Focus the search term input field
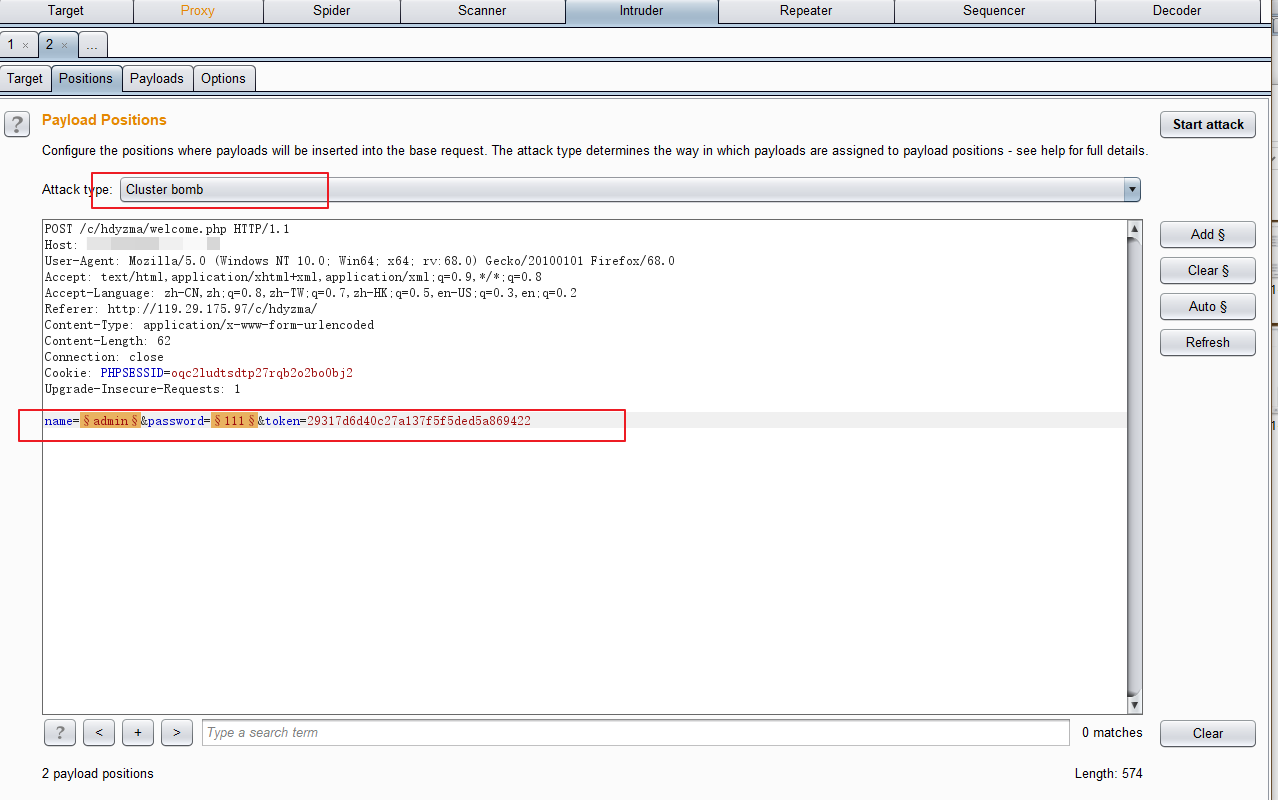The image size is (1278, 800). [635, 733]
